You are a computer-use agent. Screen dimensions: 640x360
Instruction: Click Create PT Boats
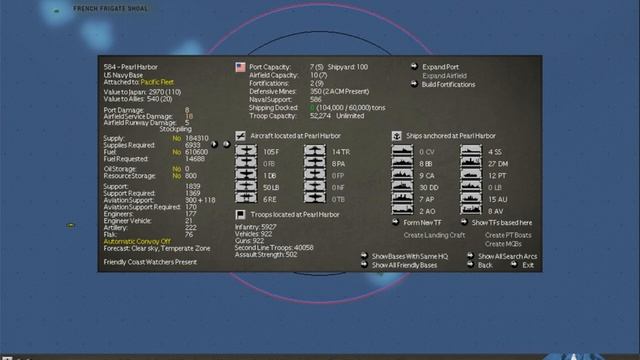[x=508, y=235]
